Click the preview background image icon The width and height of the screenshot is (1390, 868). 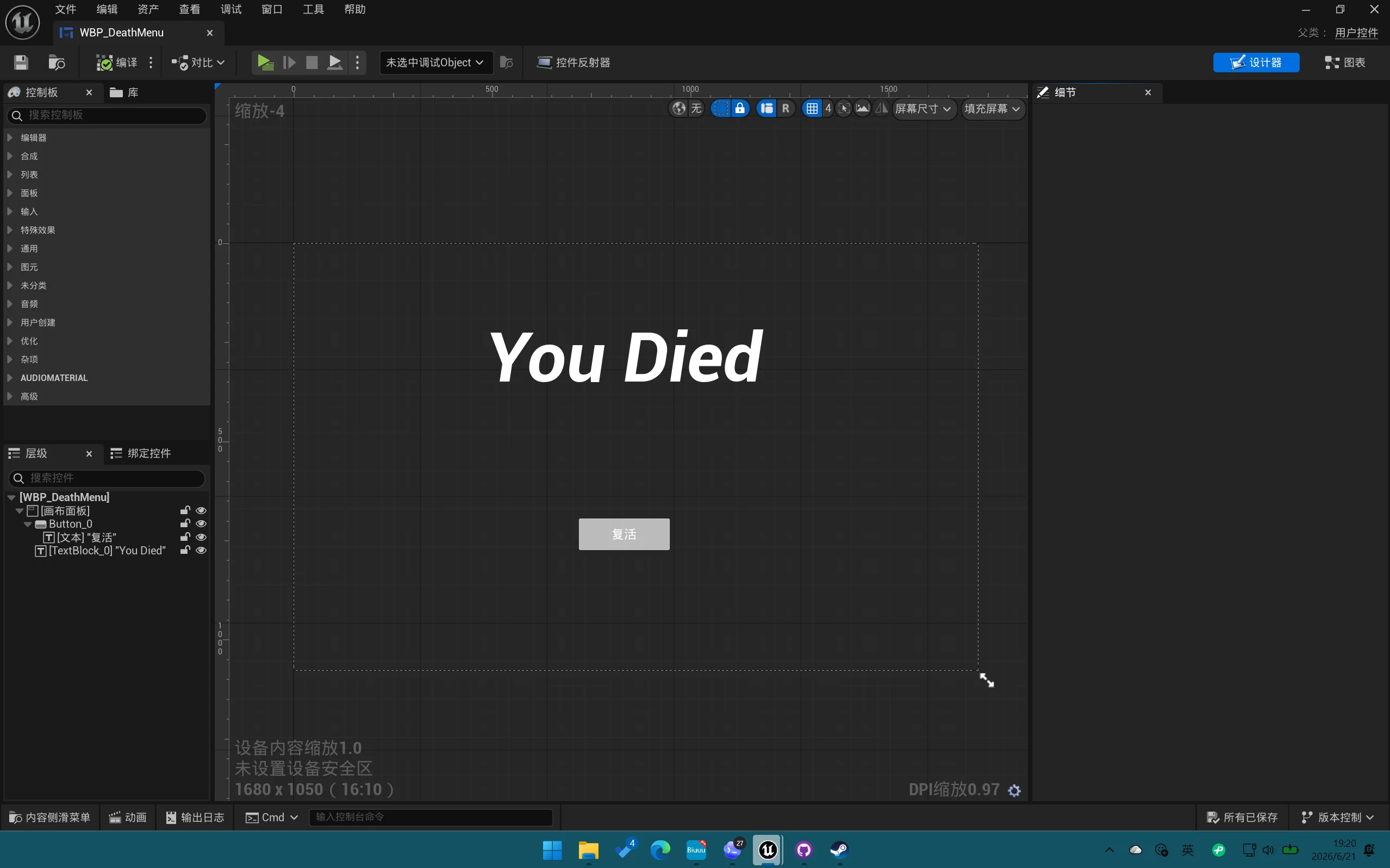point(862,109)
